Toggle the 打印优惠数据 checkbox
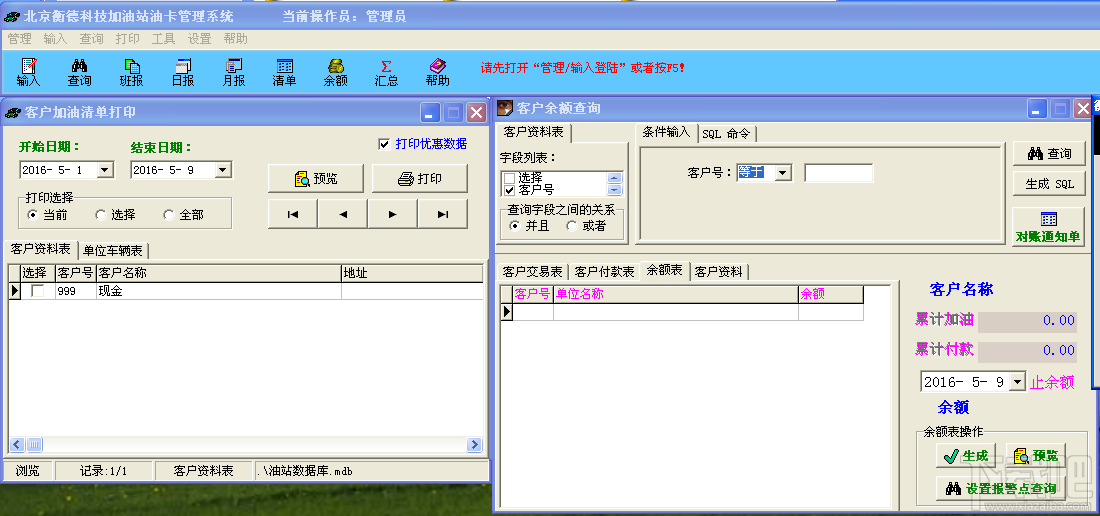Image resolution: width=1100 pixels, height=516 pixels. (x=384, y=144)
